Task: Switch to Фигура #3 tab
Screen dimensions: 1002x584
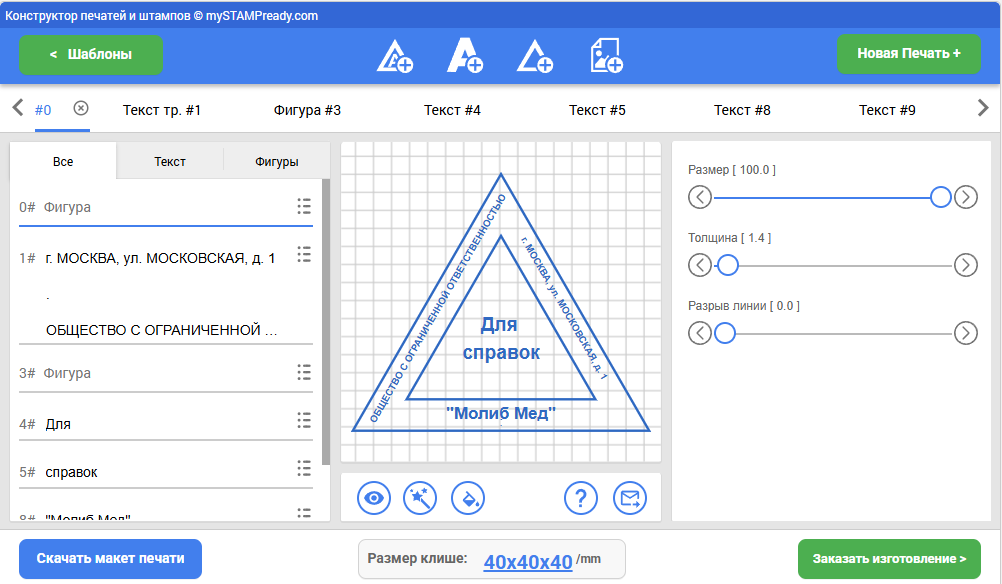Action: pos(307,110)
